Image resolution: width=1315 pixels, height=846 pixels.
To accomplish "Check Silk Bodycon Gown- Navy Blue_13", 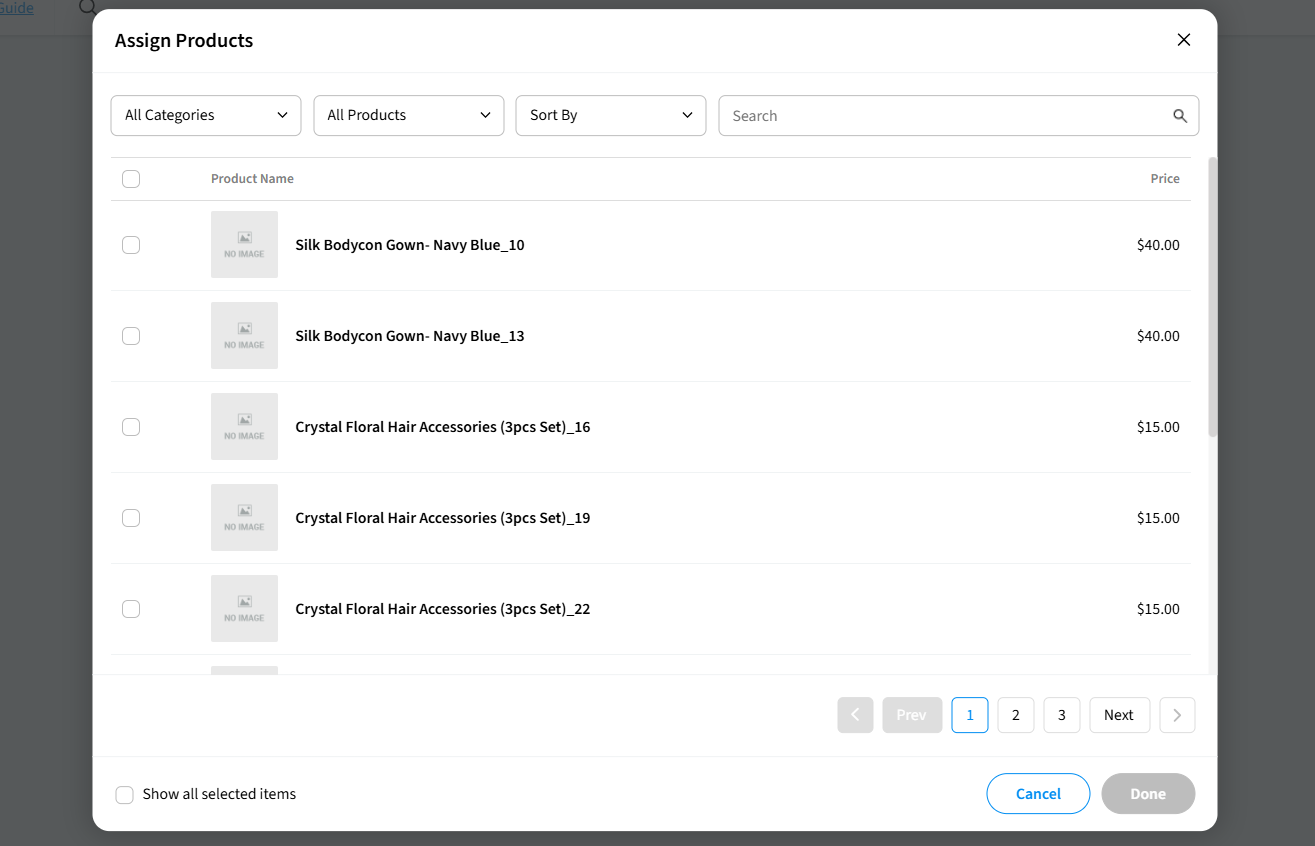I will [x=131, y=336].
